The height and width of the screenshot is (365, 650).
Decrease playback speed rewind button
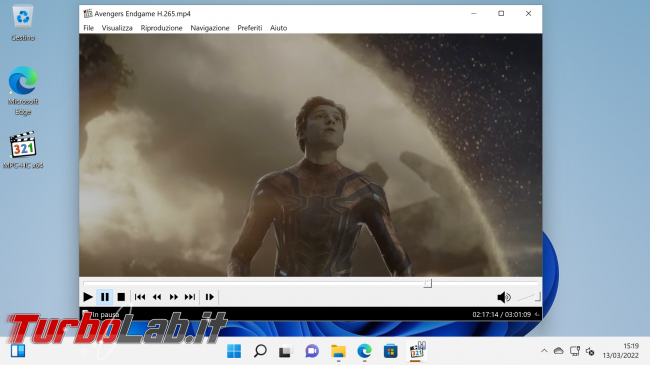[x=157, y=297]
